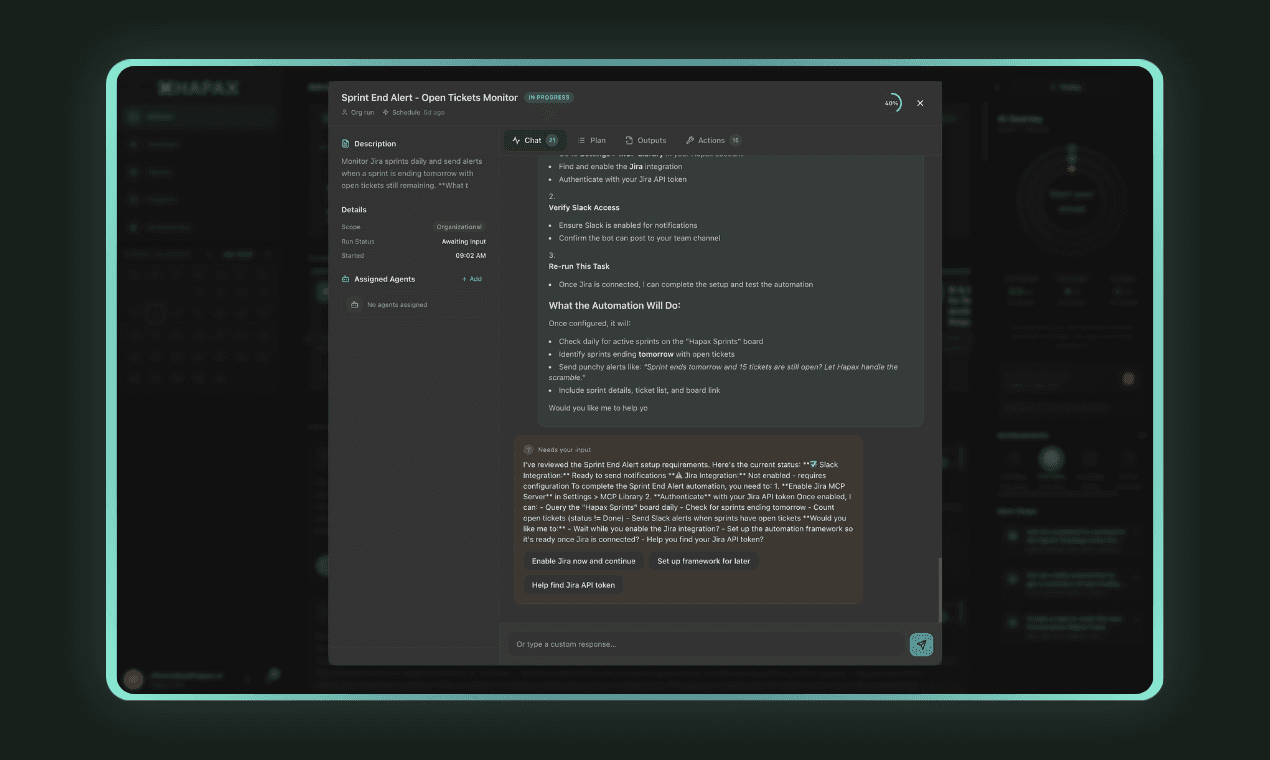Click the Assigned Agents robot icon
This screenshot has height=760, width=1270.
pos(346,279)
